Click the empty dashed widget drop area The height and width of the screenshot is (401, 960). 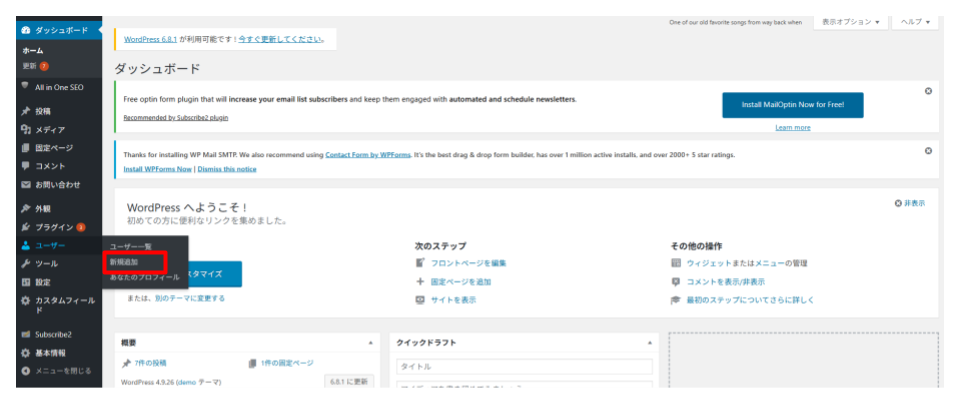pyautogui.click(x=803, y=360)
